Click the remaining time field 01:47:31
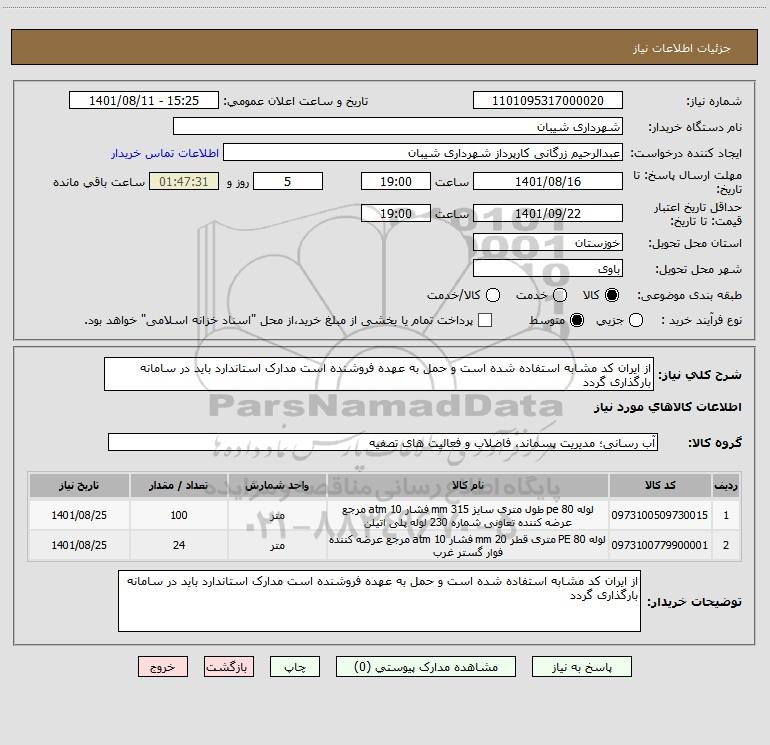Viewport: 770px width, 745px height. pos(184,181)
